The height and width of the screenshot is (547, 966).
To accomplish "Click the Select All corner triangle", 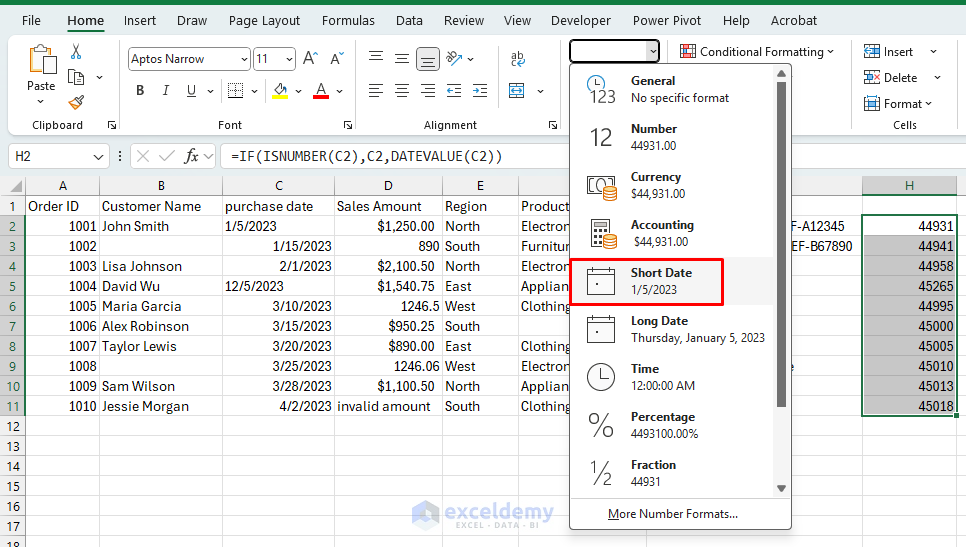I will point(15,186).
